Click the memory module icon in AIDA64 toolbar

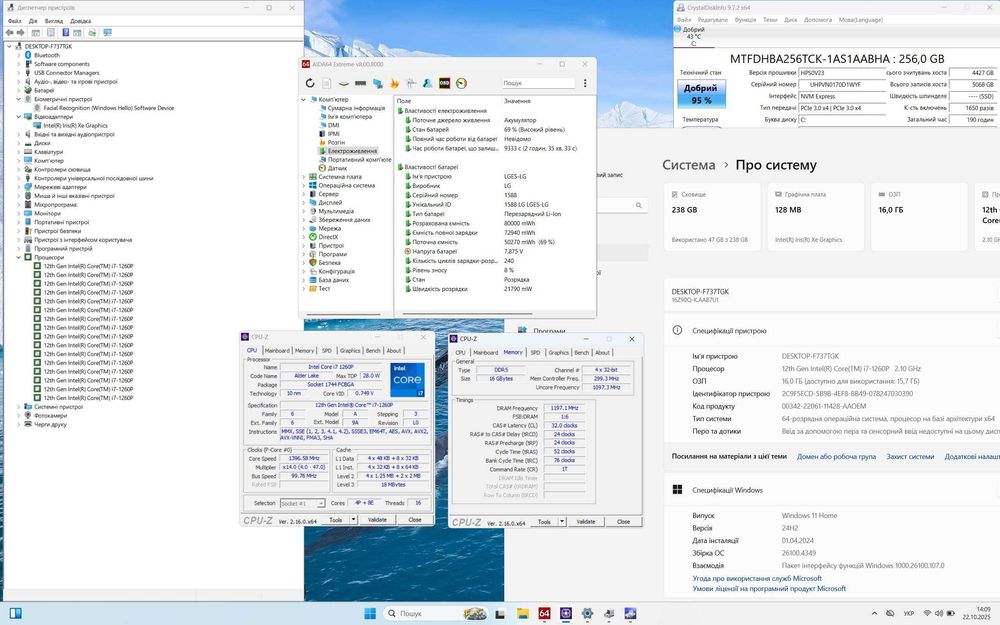pyautogui.click(x=360, y=83)
